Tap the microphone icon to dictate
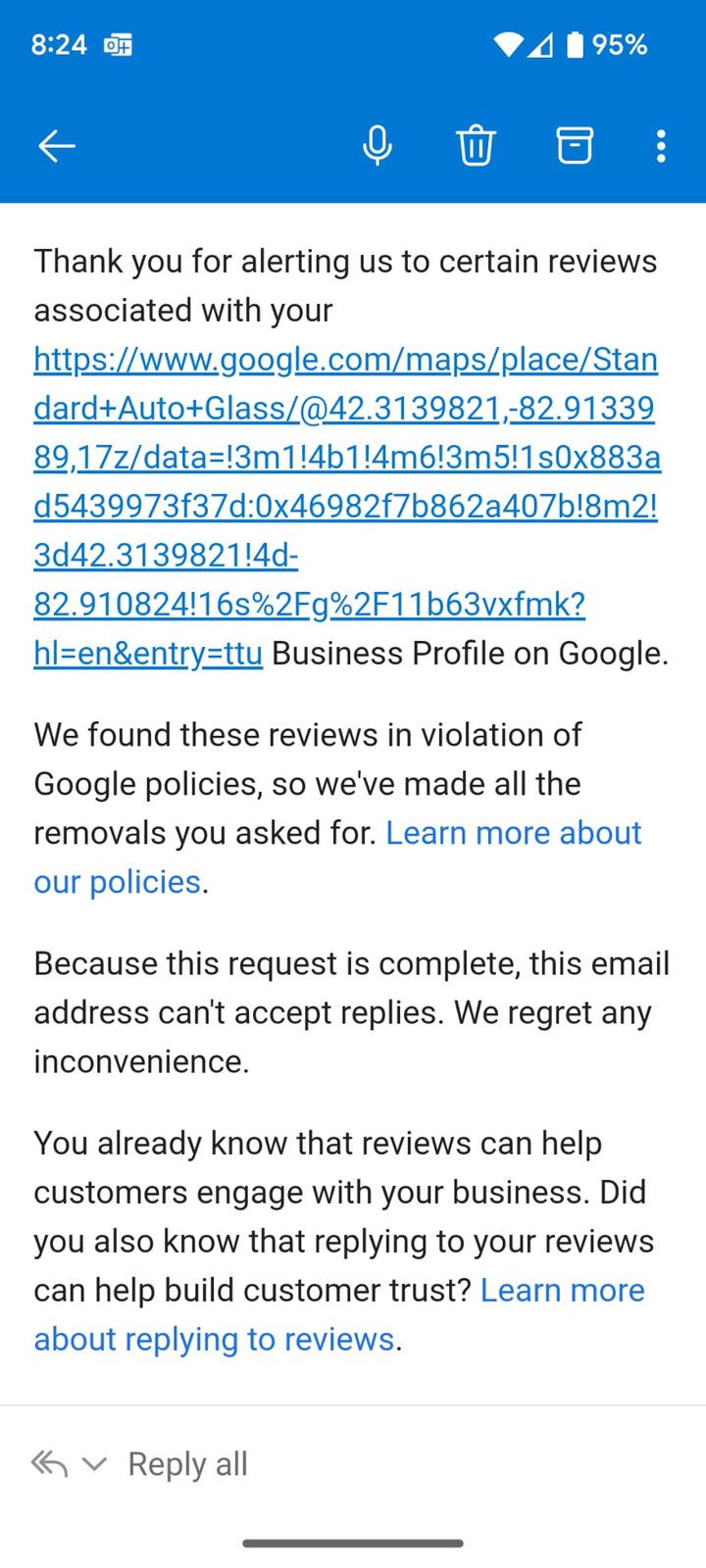Image resolution: width=706 pixels, height=1568 pixels. click(x=378, y=144)
